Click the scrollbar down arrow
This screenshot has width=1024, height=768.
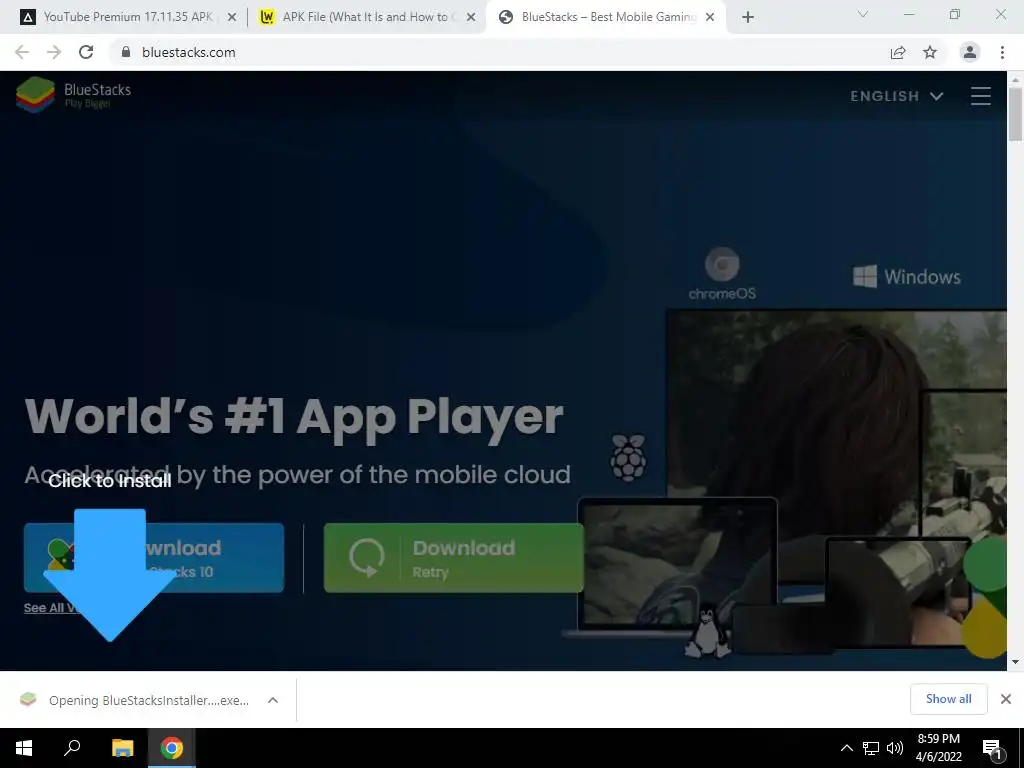[x=1015, y=662]
